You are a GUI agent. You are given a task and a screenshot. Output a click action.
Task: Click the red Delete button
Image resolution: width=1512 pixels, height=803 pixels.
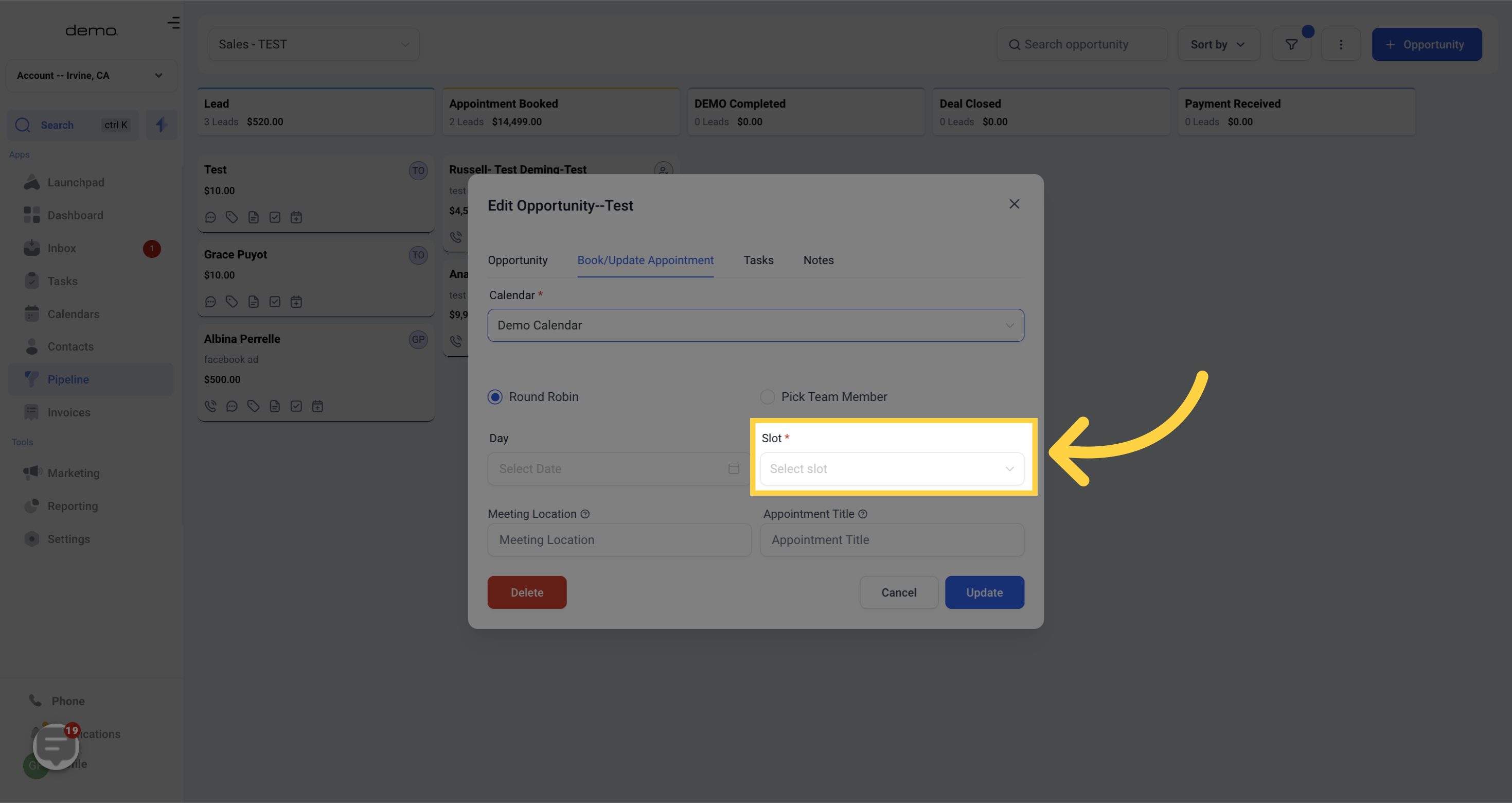(526, 592)
